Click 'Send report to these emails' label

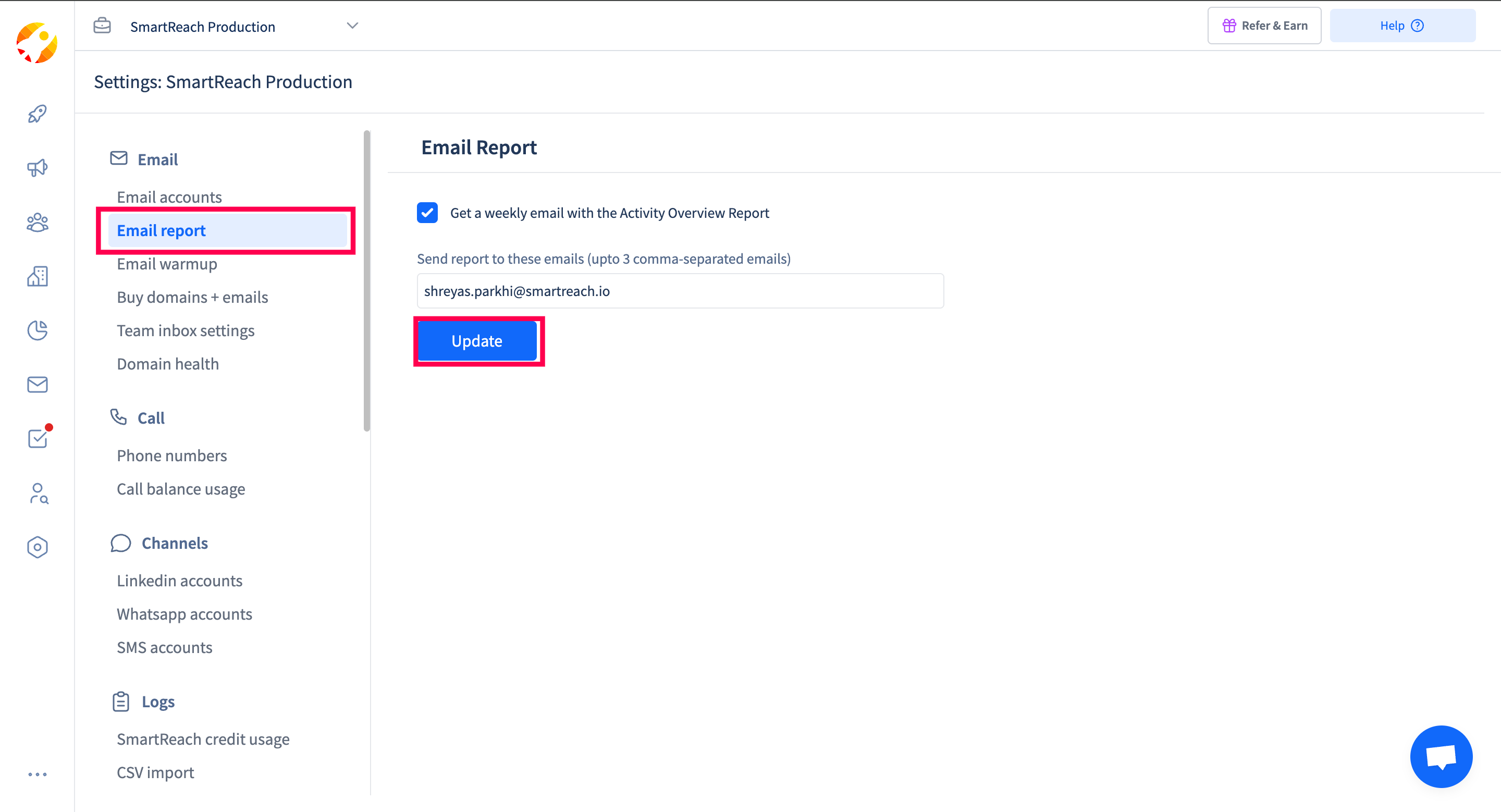(x=604, y=259)
